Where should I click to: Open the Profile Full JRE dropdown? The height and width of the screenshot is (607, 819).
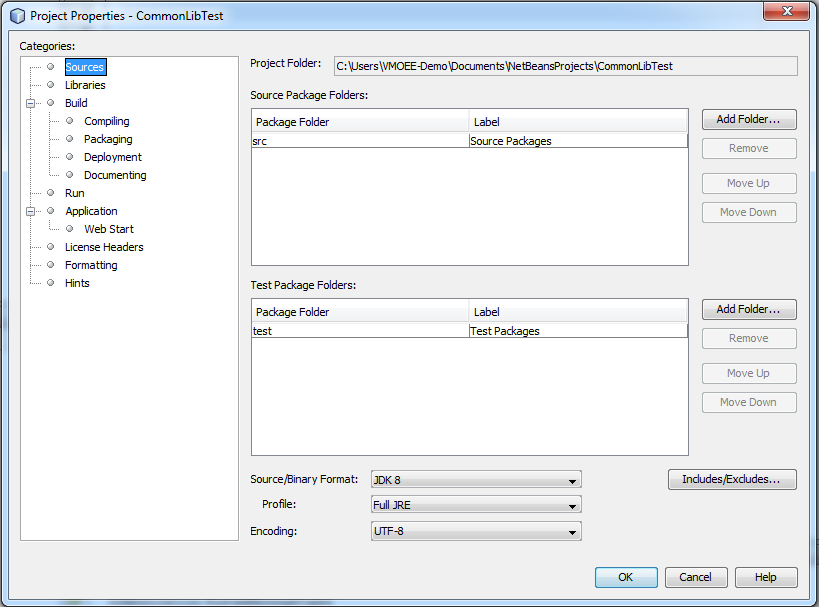[476, 505]
